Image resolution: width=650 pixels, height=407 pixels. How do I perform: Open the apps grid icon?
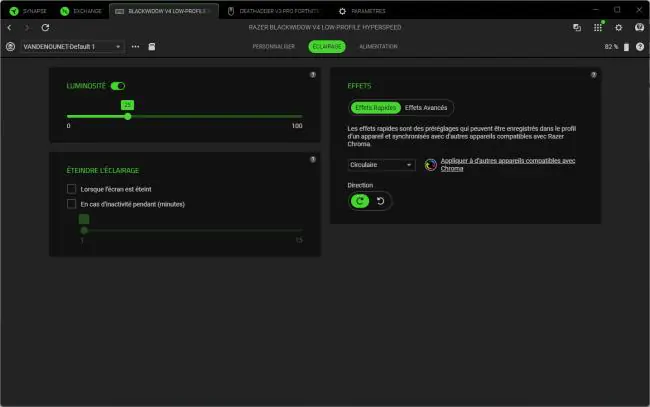597,27
